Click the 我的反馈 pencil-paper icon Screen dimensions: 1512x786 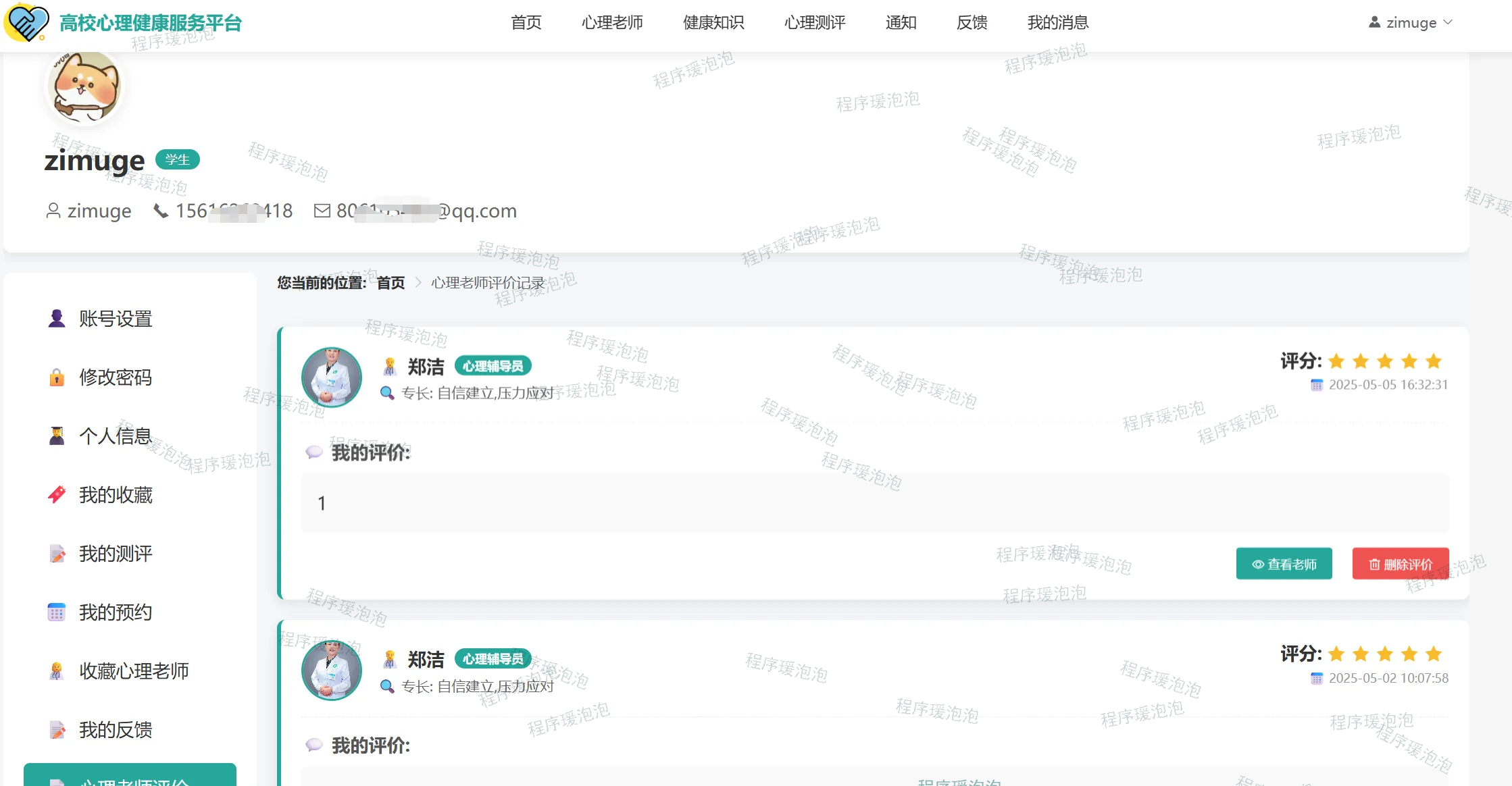click(x=57, y=730)
